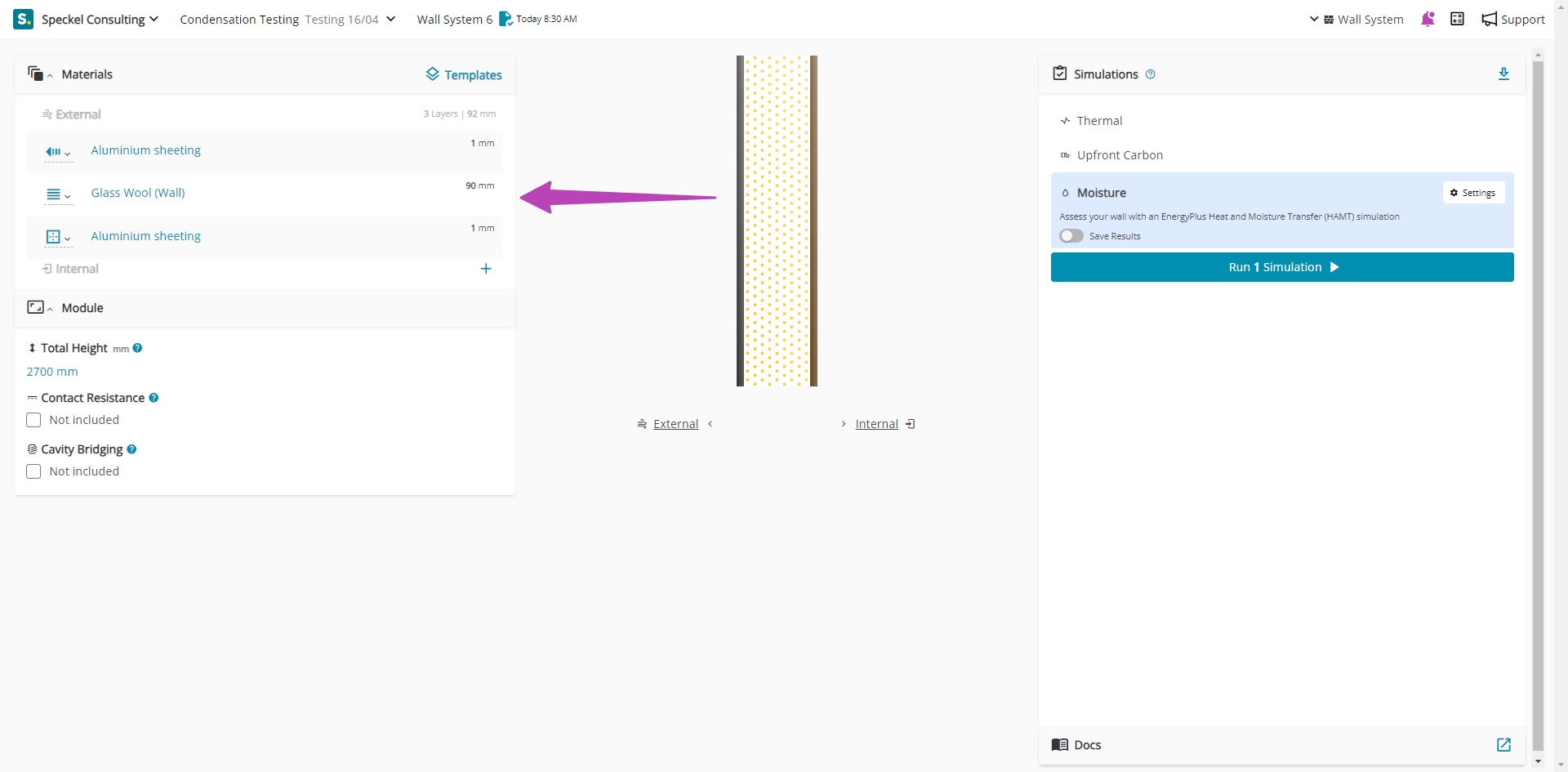1568x772 pixels.
Task: Expand the Glass Wool layer type dropdown
Action: 58,194
